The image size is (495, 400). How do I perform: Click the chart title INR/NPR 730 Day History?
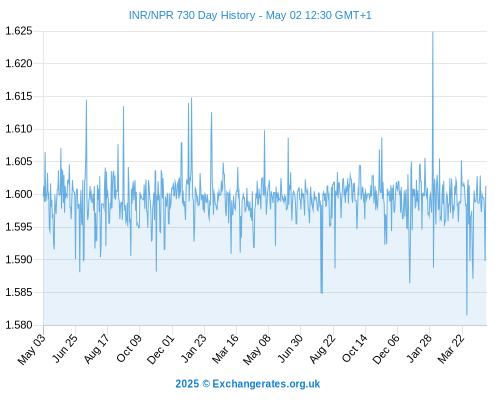coord(250,15)
